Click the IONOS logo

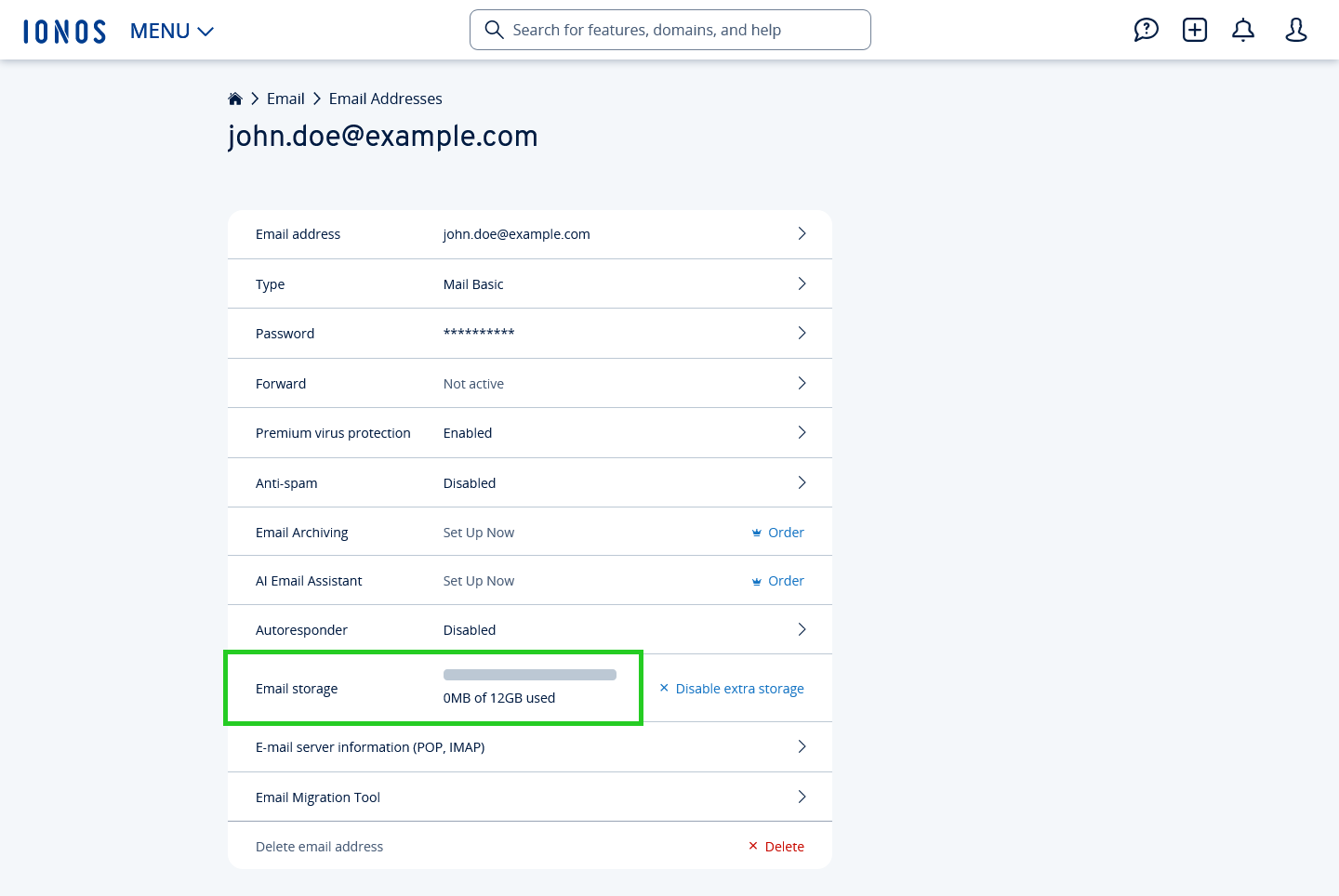tap(64, 30)
